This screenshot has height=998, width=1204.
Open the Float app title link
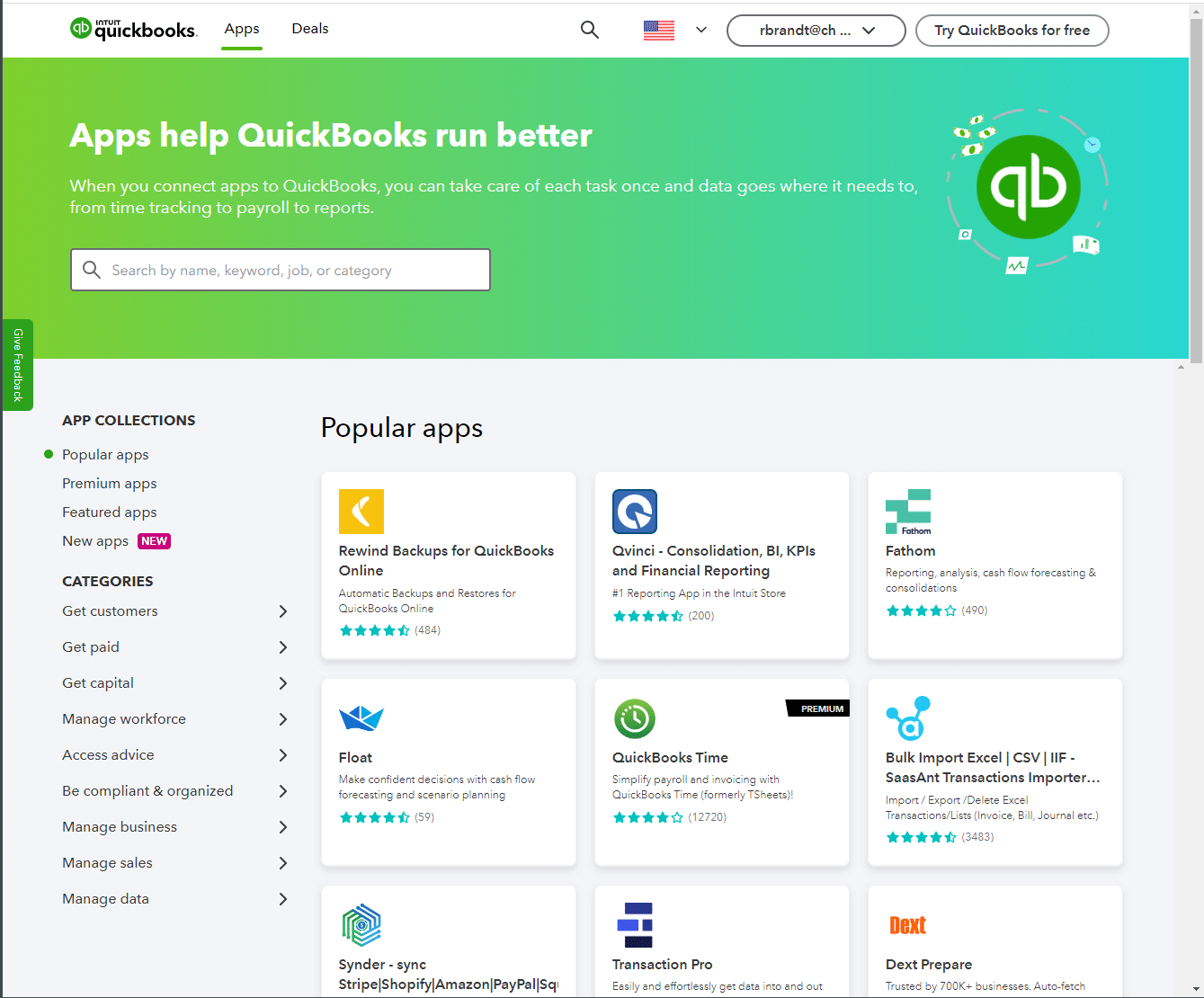coord(355,758)
